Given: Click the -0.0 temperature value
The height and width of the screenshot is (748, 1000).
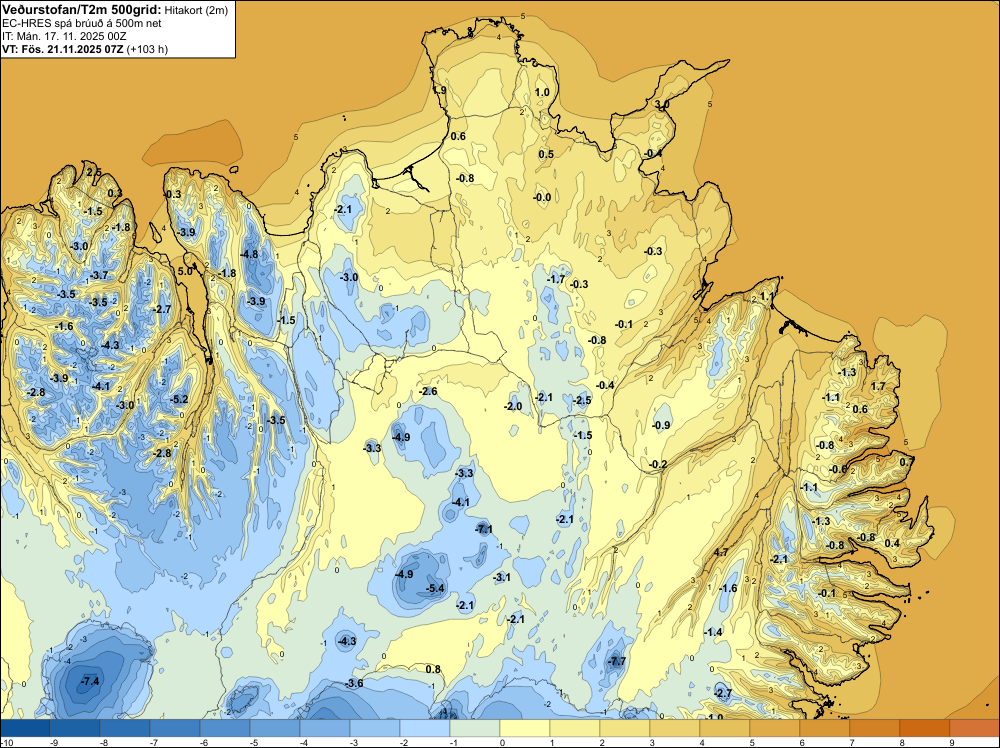Looking at the screenshot, I should (x=542, y=197).
